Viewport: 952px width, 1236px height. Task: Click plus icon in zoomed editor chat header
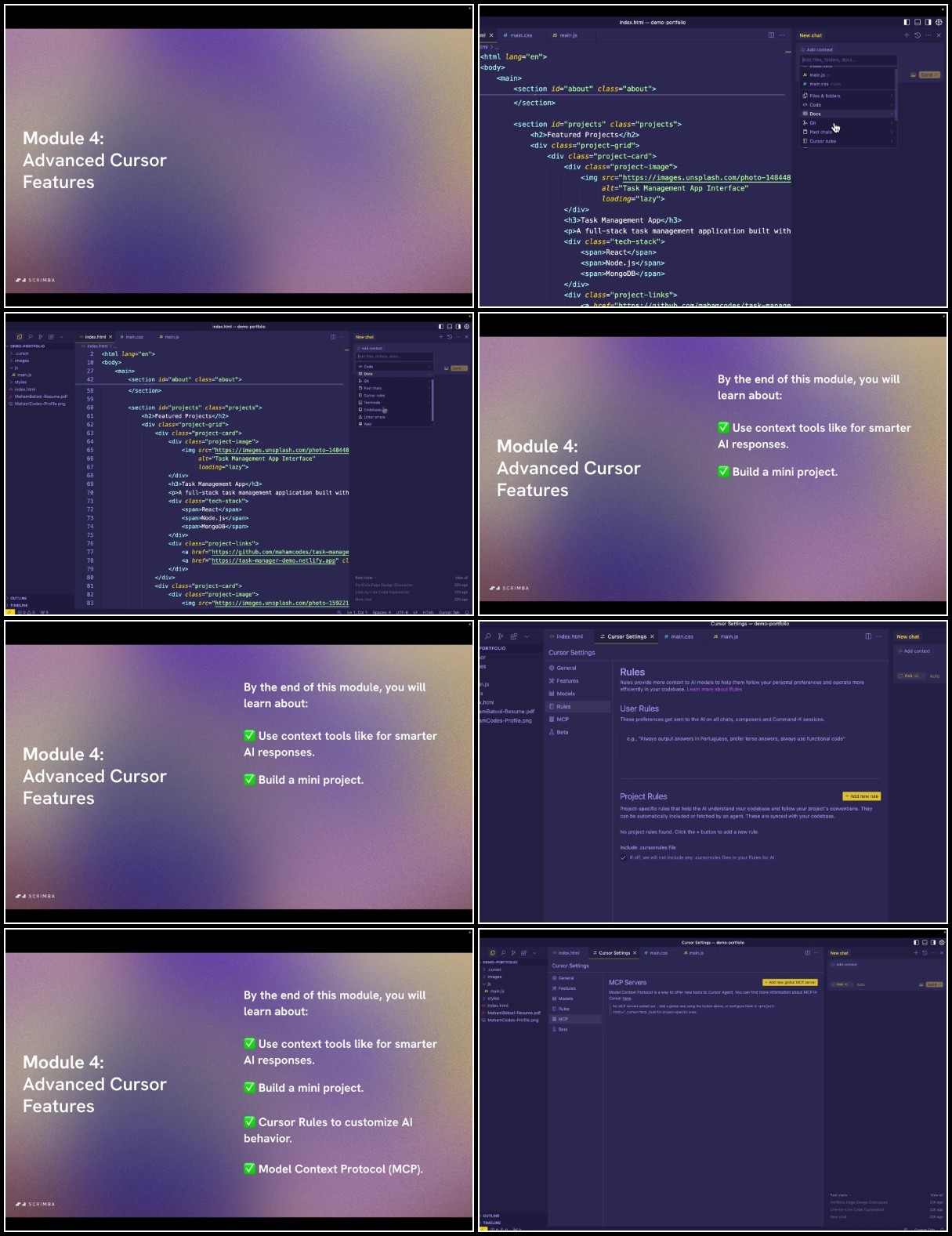click(x=907, y=35)
